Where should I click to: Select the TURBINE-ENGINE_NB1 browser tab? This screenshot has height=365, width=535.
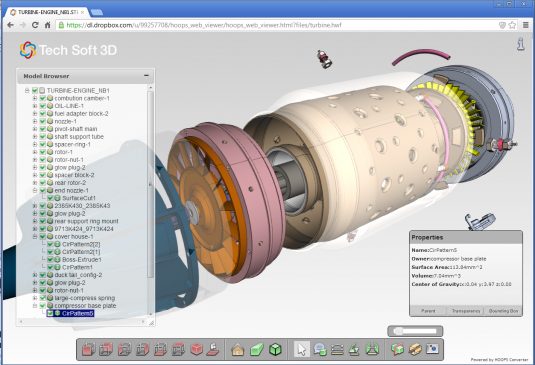pos(47,12)
